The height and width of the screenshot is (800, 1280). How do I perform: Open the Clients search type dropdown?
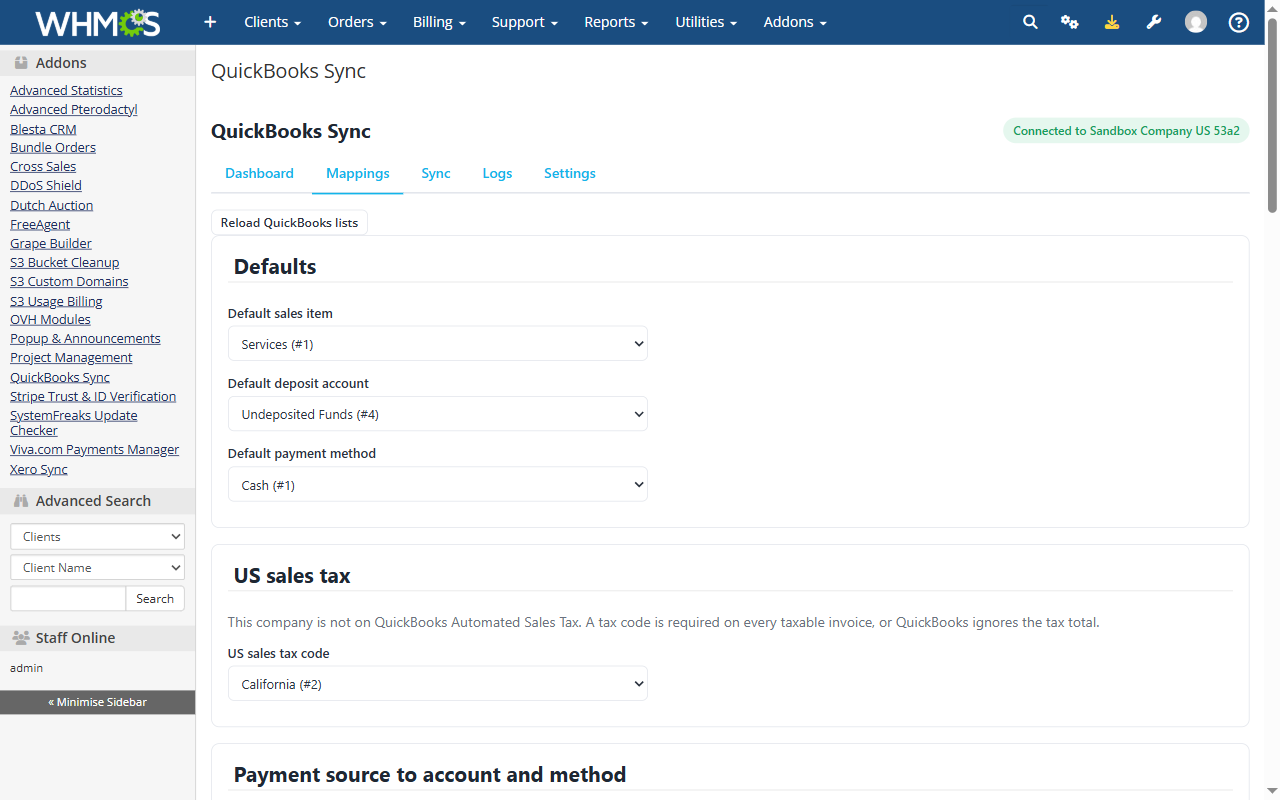[97, 537]
